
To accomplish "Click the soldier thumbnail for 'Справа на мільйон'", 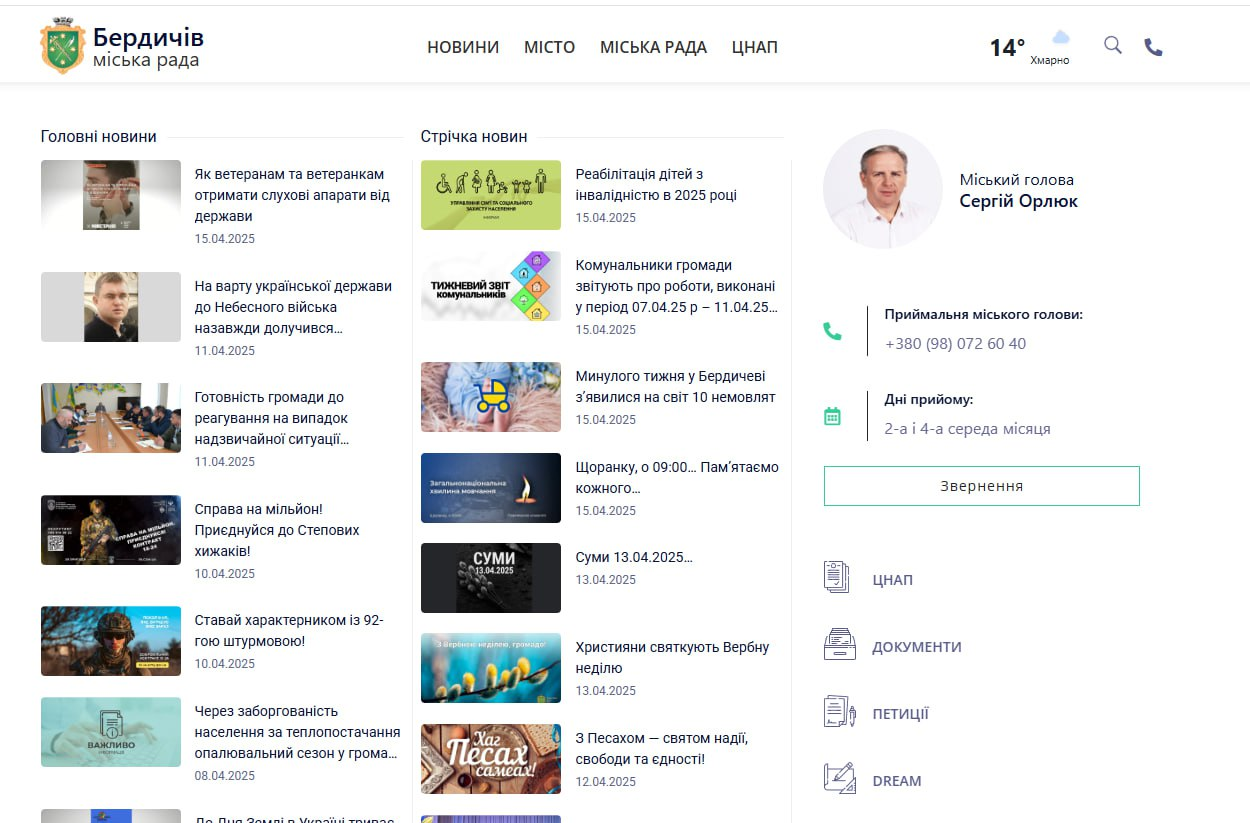I will point(111,530).
